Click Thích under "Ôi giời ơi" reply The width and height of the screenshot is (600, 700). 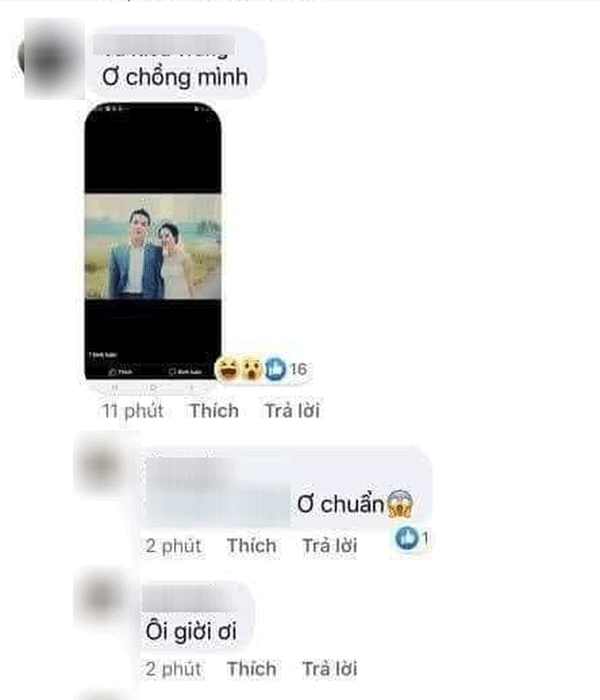pyautogui.click(x=251, y=669)
